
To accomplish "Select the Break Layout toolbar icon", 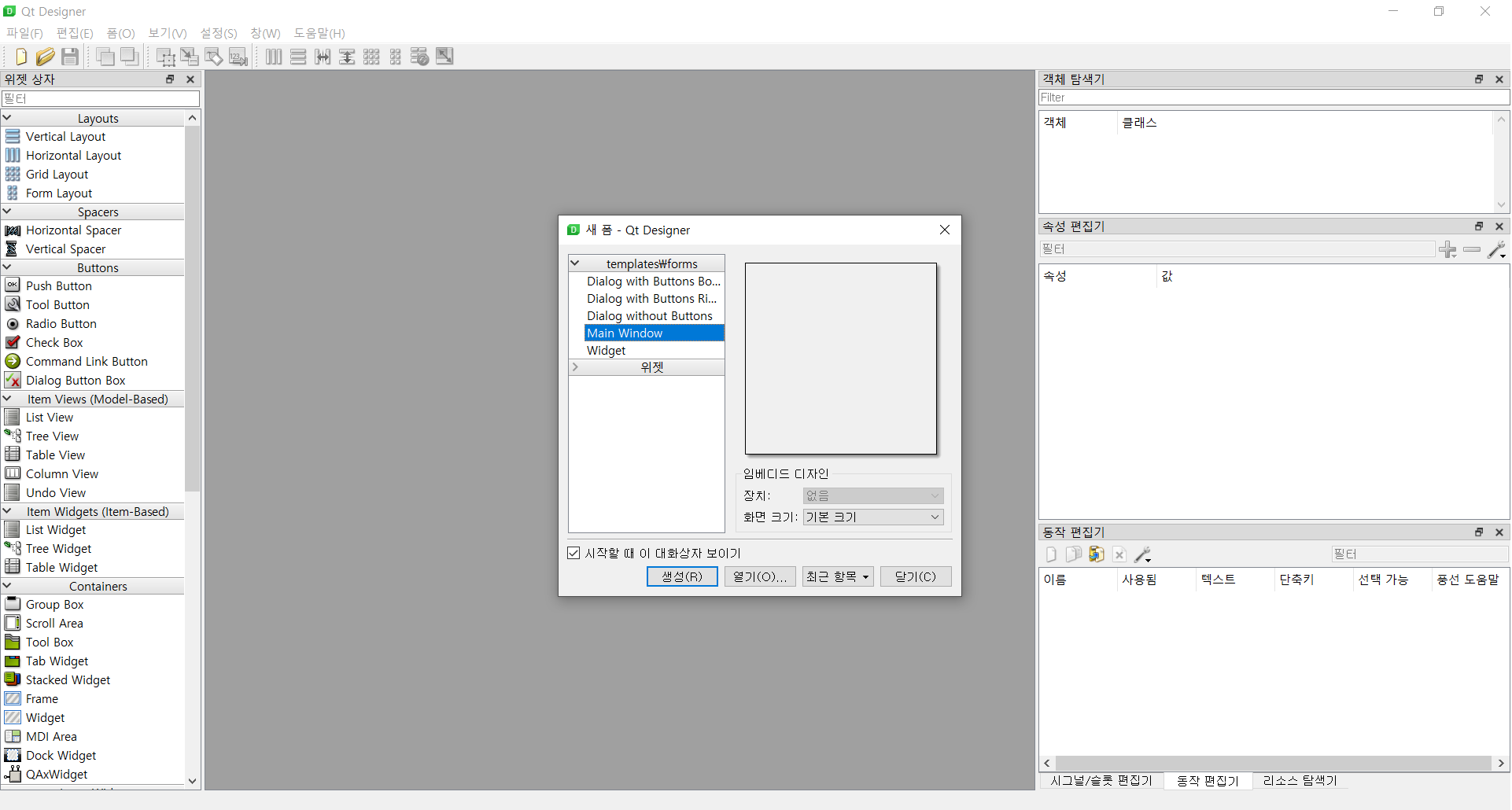I will pyautogui.click(x=419, y=56).
